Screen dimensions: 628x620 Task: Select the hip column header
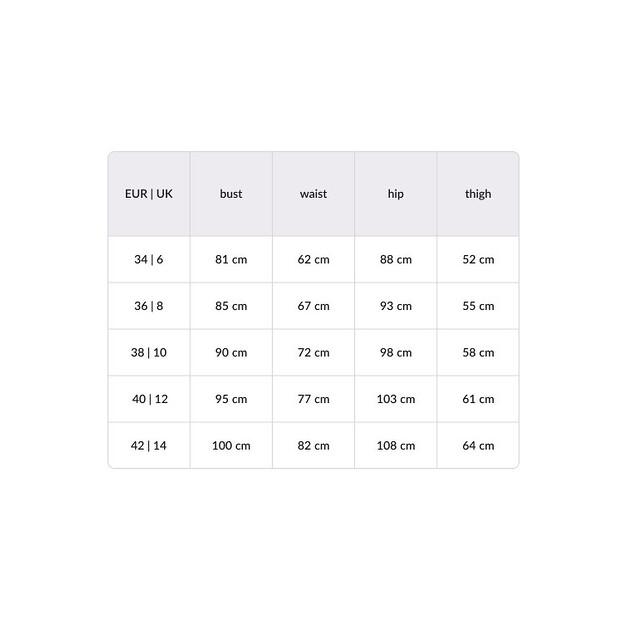pyautogui.click(x=396, y=194)
